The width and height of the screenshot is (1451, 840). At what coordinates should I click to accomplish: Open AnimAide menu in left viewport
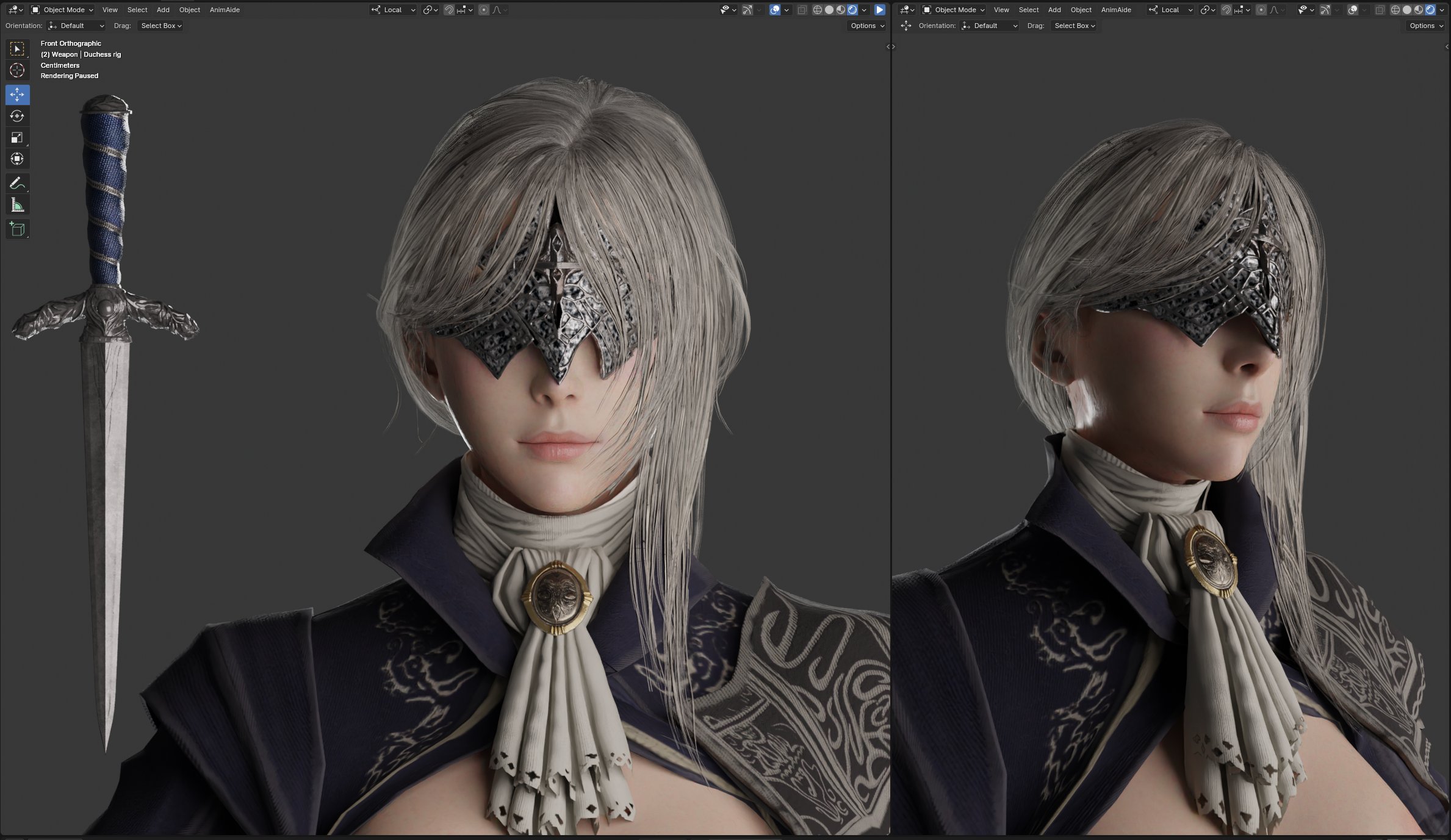[225, 10]
